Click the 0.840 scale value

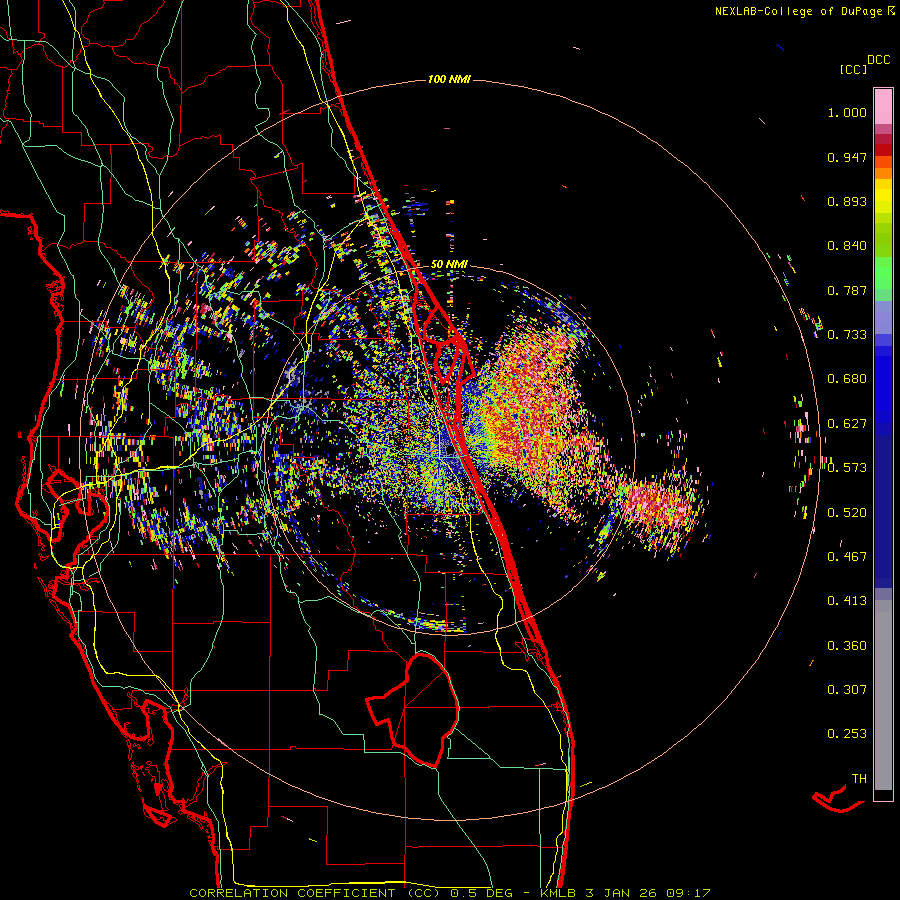click(x=847, y=246)
